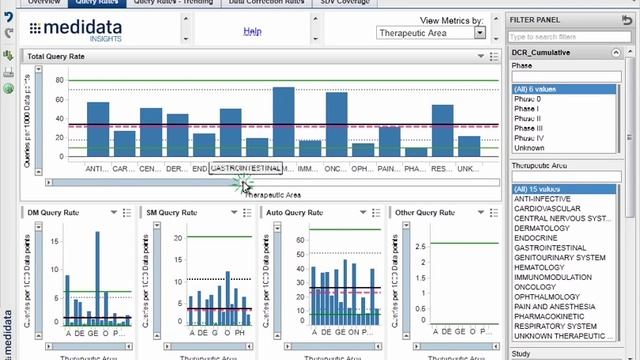Open the Total Query Rate dropdown menu

481,56
